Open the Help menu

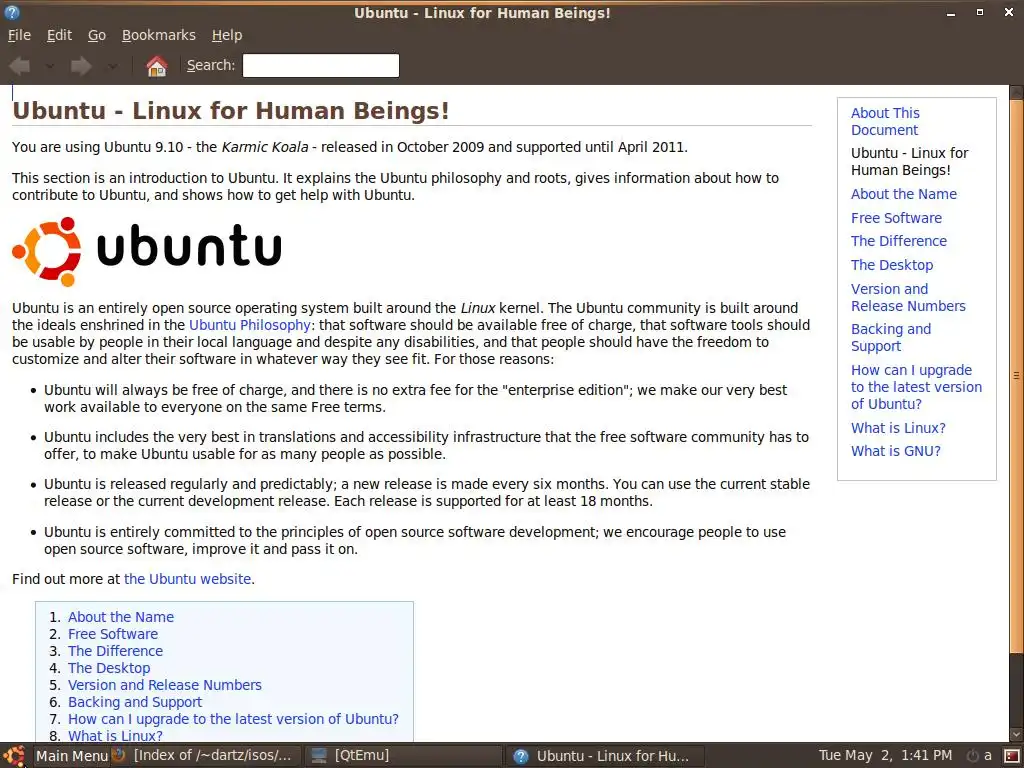point(227,35)
